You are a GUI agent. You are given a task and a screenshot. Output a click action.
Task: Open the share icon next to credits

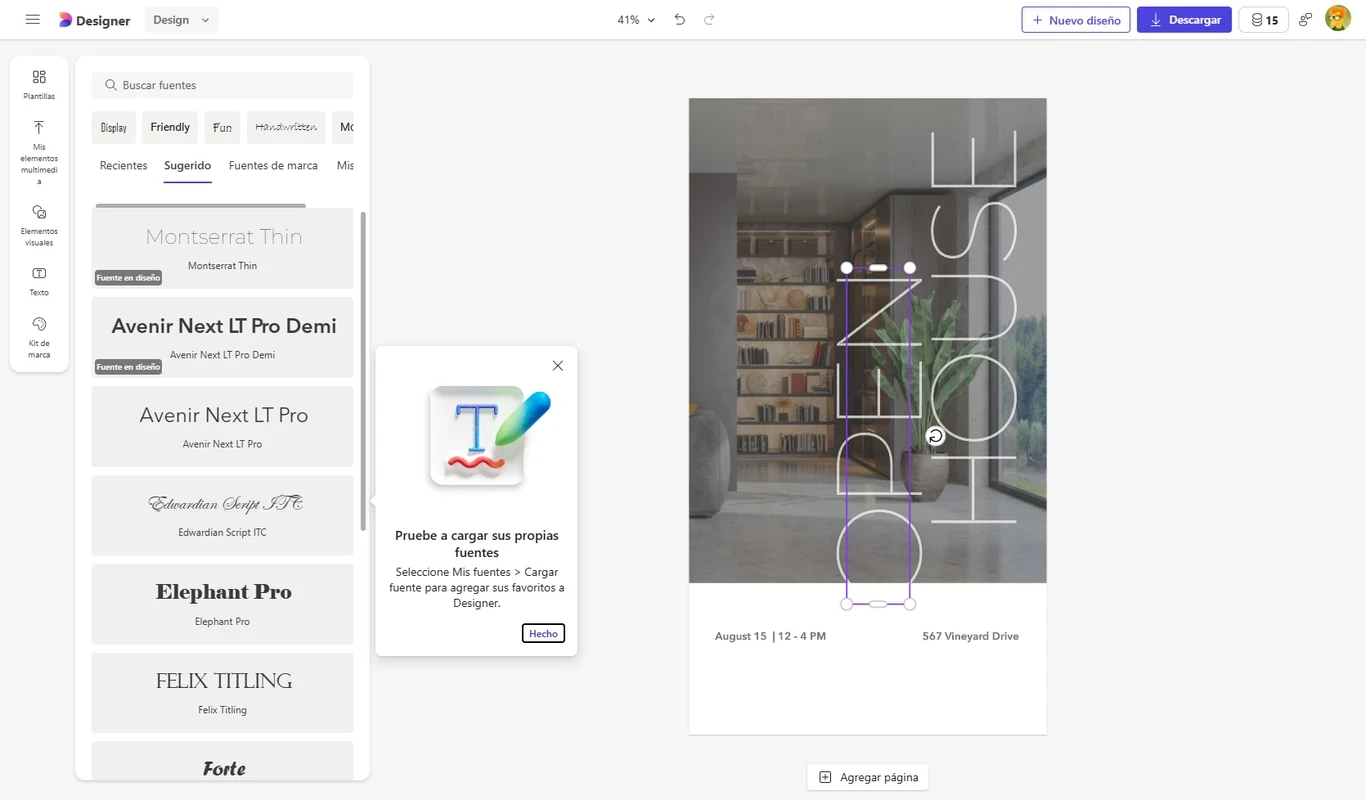1305,20
